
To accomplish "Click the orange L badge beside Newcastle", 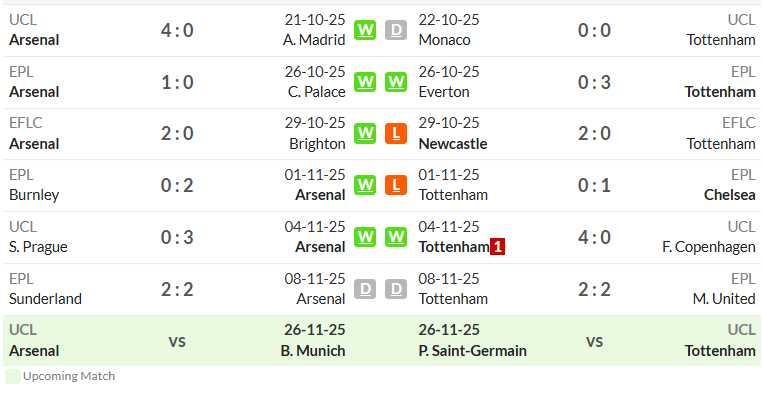I will 396,134.
